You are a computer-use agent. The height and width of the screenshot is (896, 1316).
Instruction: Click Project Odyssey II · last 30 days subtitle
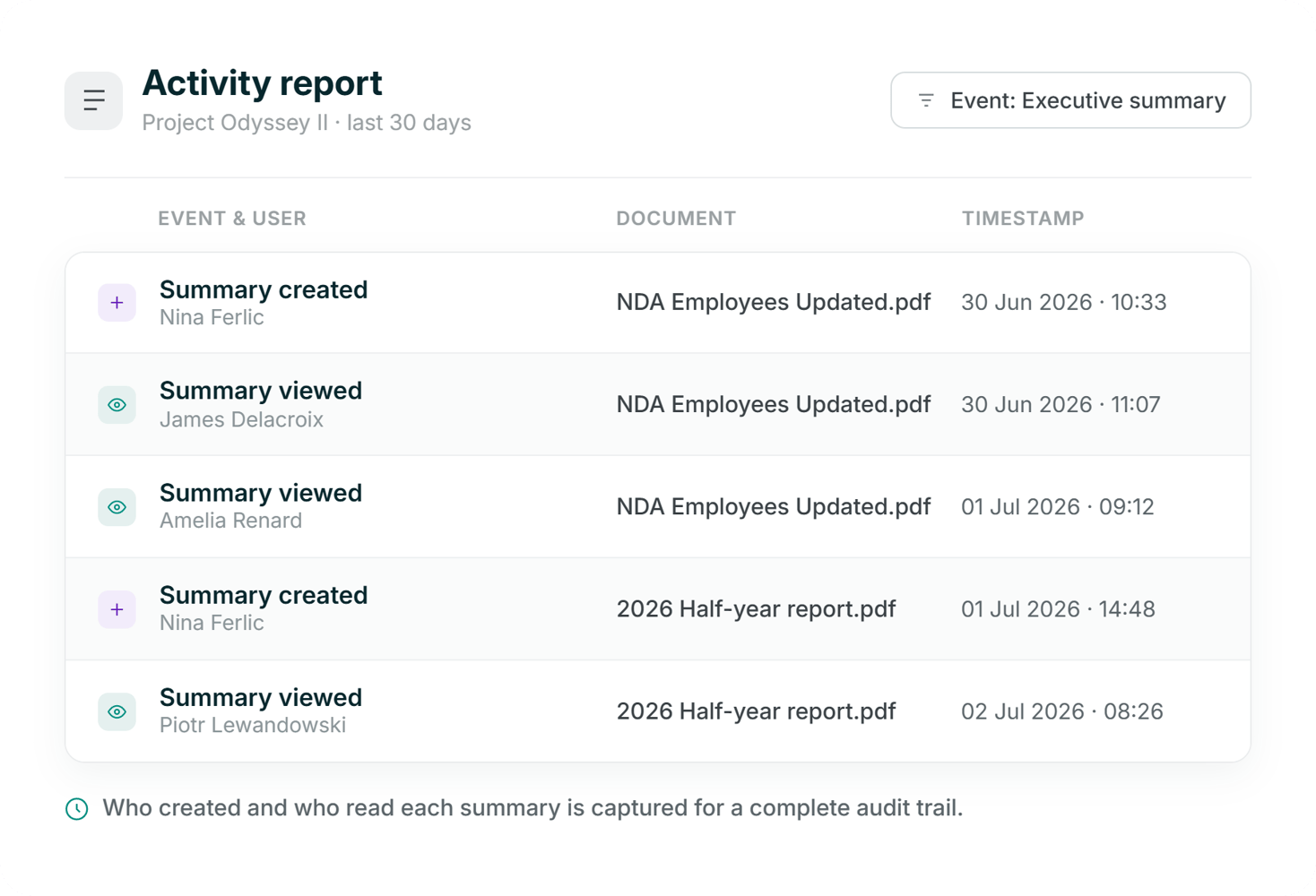[x=307, y=123]
